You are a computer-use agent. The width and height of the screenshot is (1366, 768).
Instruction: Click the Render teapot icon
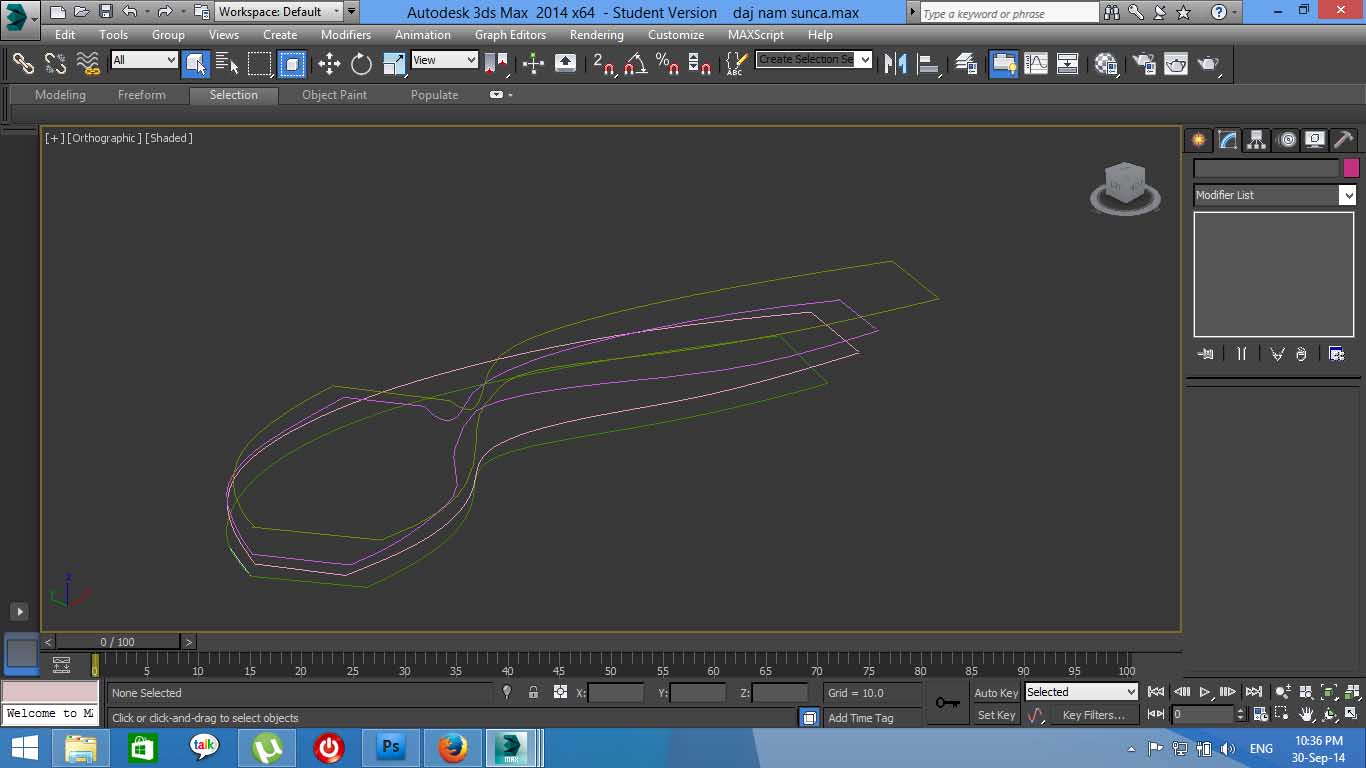(x=1209, y=64)
